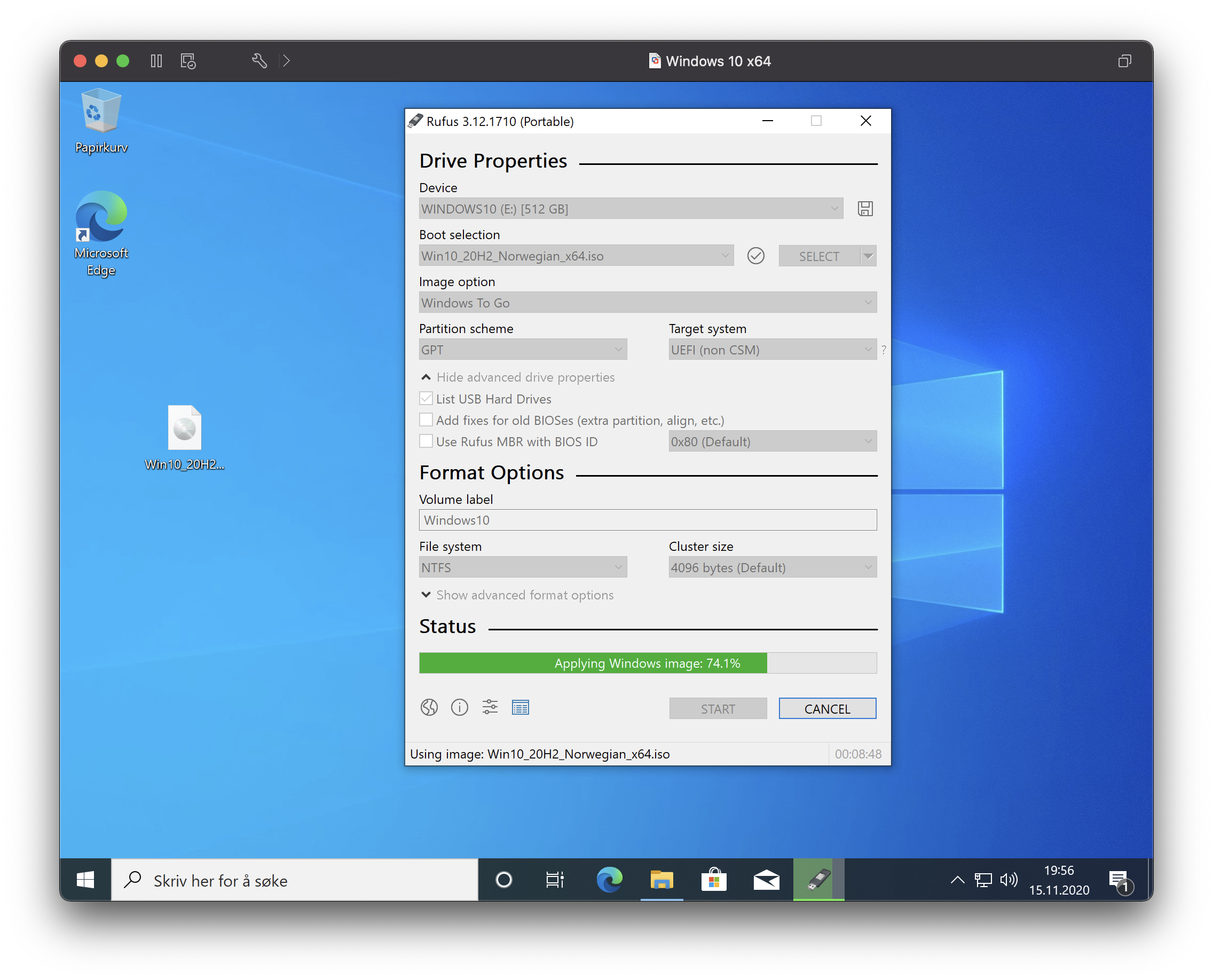Click the target system help question mark
The height and width of the screenshot is (980, 1213).
tap(883, 350)
